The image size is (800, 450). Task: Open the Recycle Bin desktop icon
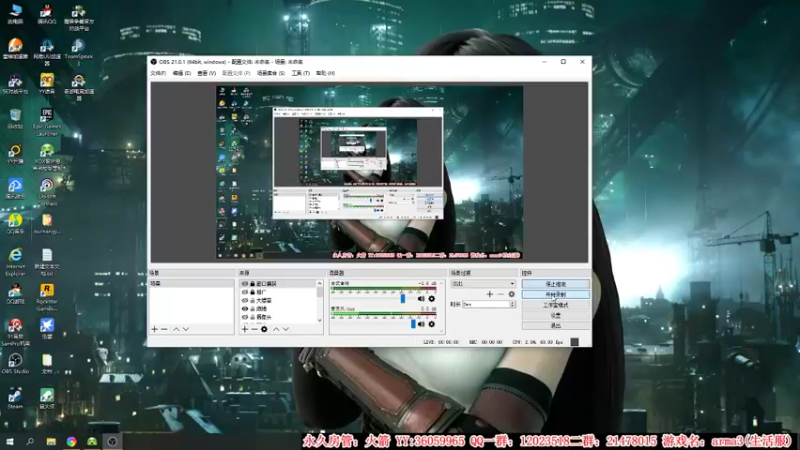[15, 118]
